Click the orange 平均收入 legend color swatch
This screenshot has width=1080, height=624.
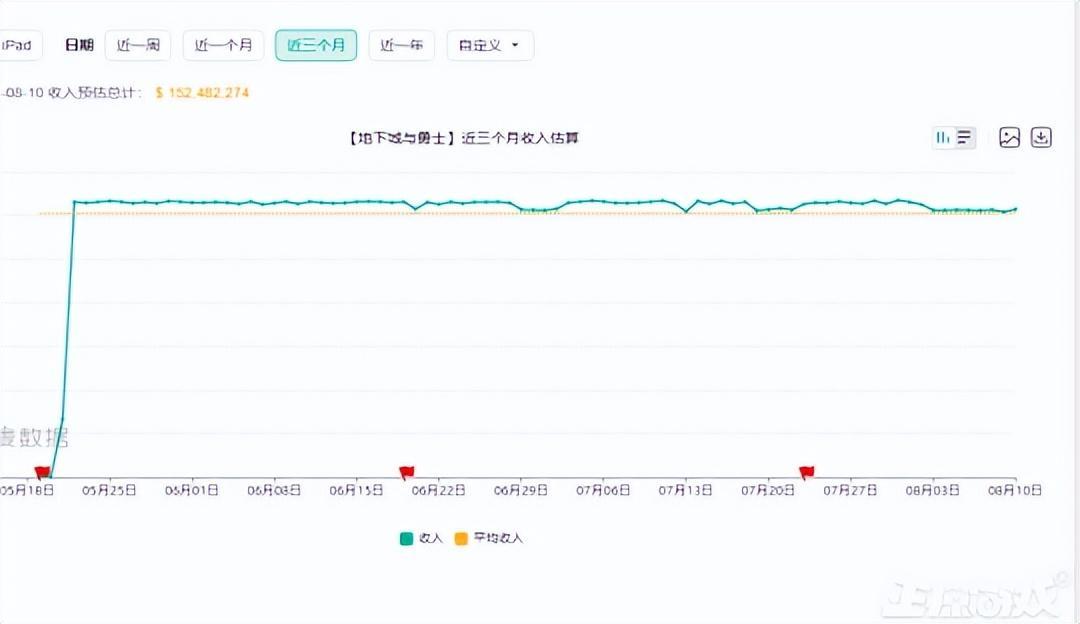coord(461,538)
